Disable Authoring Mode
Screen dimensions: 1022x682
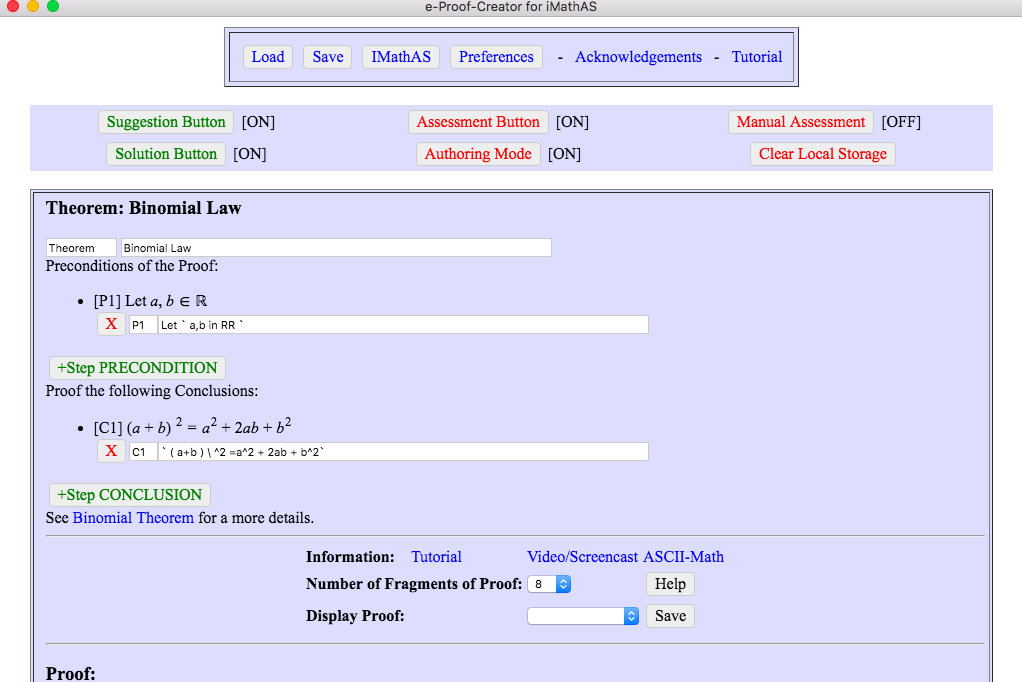478,153
